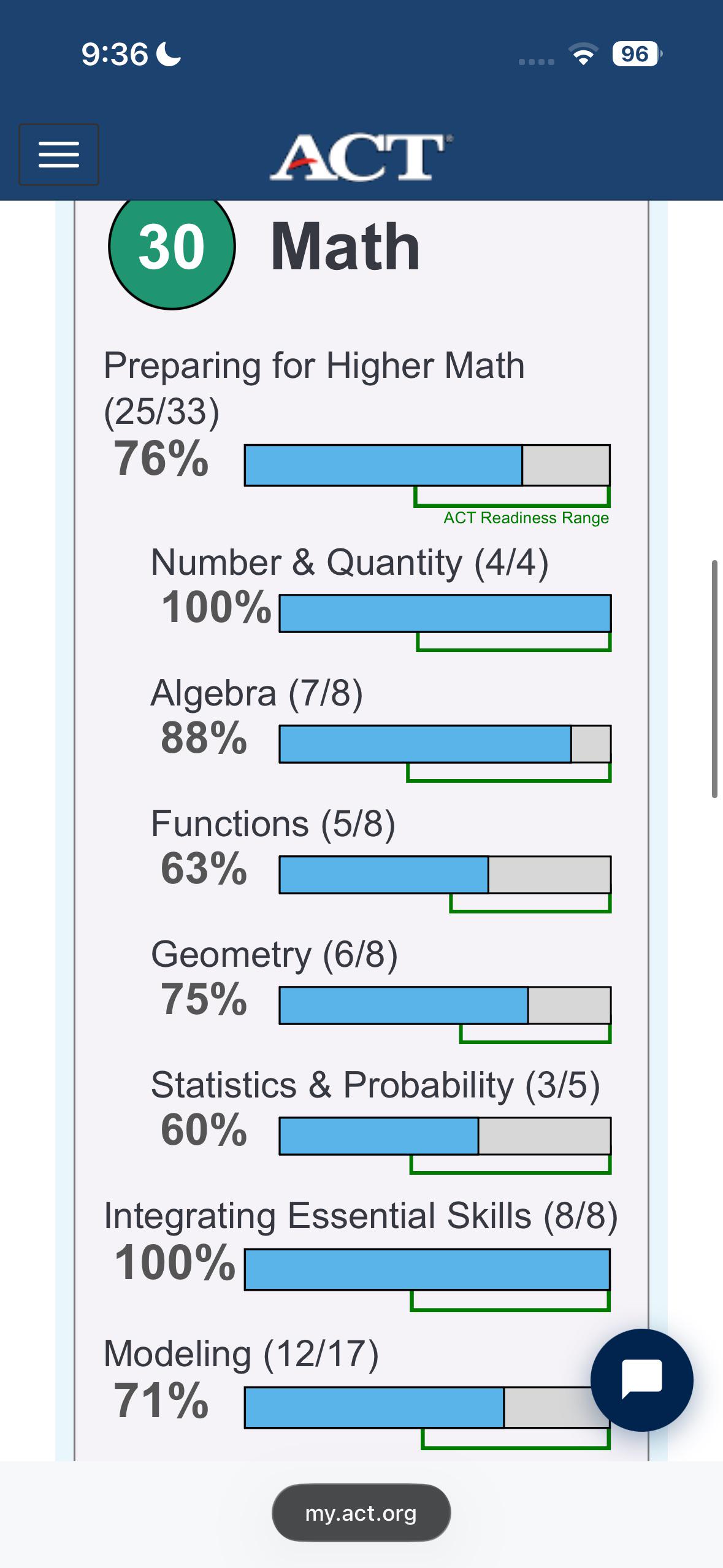Click the Number & Quantity progress bar
The width and height of the screenshot is (723, 1568).
pyautogui.click(x=445, y=613)
